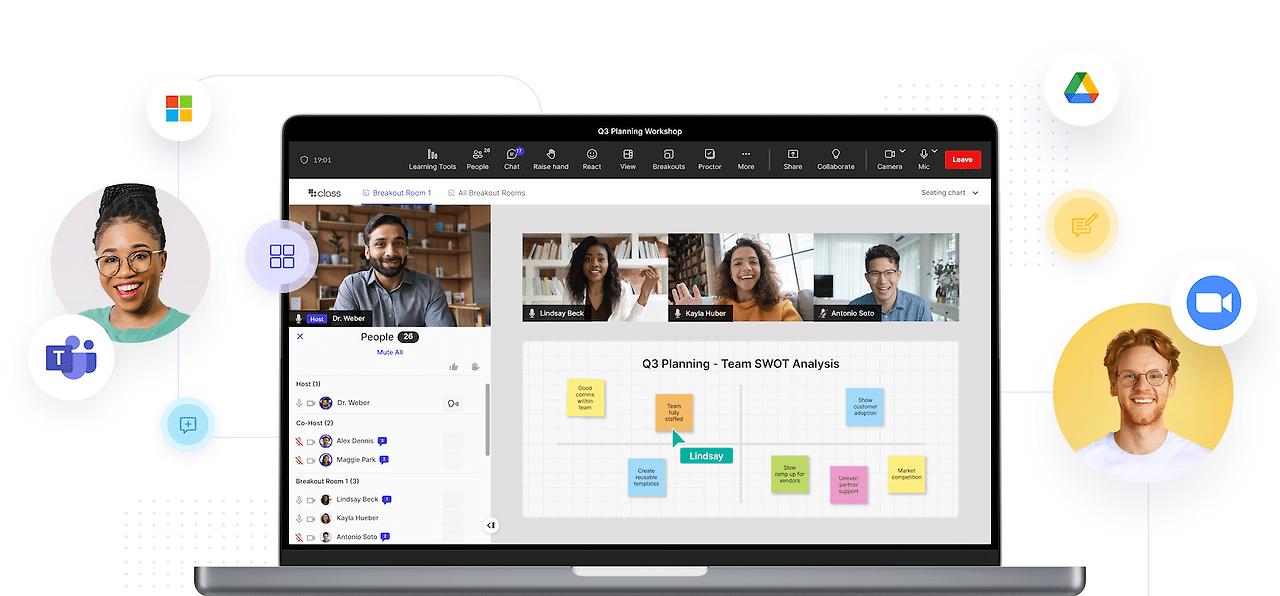
Task: Open the View options
Action: coord(628,155)
